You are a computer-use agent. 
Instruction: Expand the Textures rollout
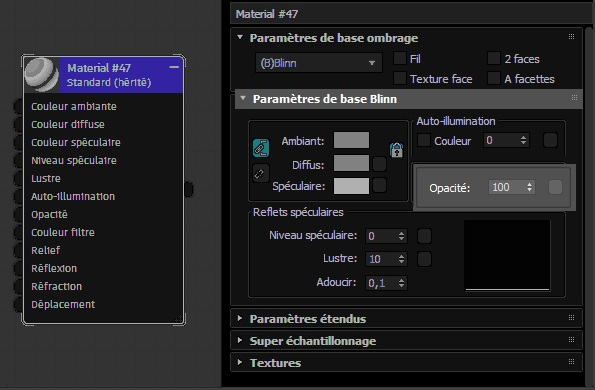(240, 362)
